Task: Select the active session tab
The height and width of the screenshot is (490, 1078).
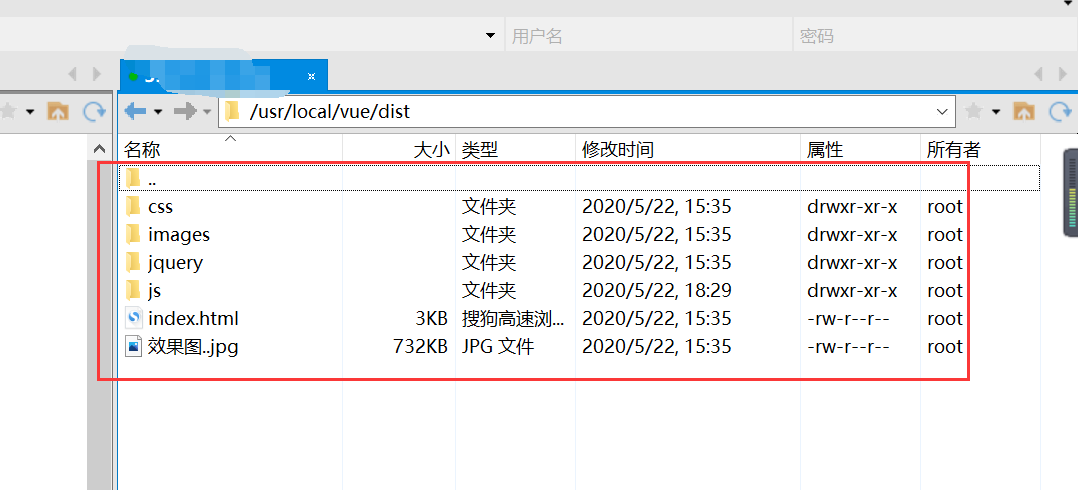Action: pos(223,75)
